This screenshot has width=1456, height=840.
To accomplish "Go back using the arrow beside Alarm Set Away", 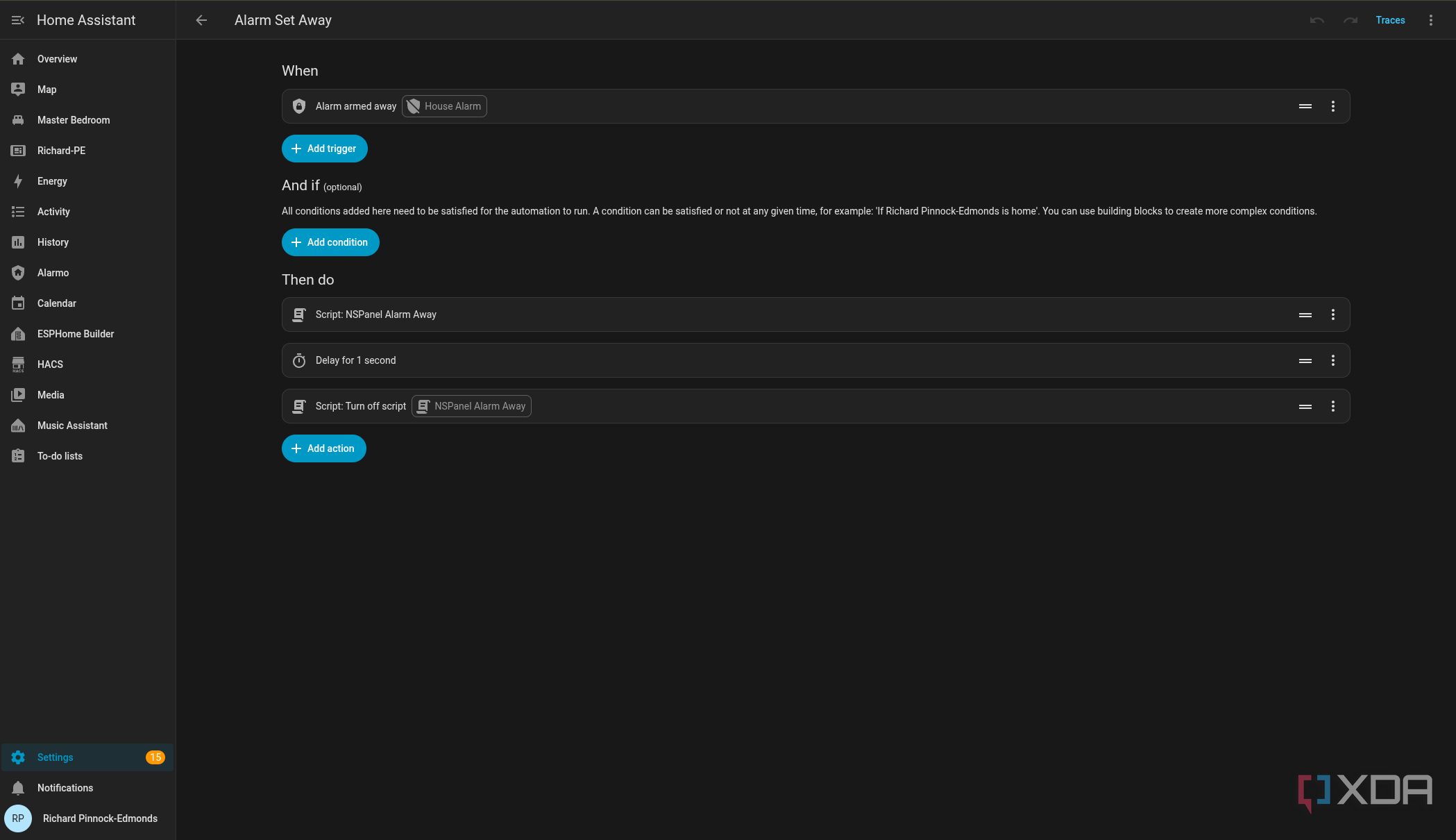I will click(201, 20).
